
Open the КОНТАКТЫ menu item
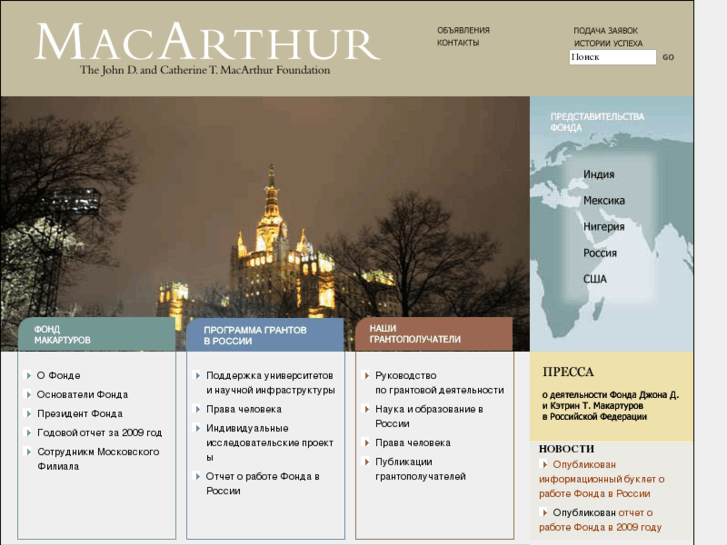pyautogui.click(x=458, y=43)
